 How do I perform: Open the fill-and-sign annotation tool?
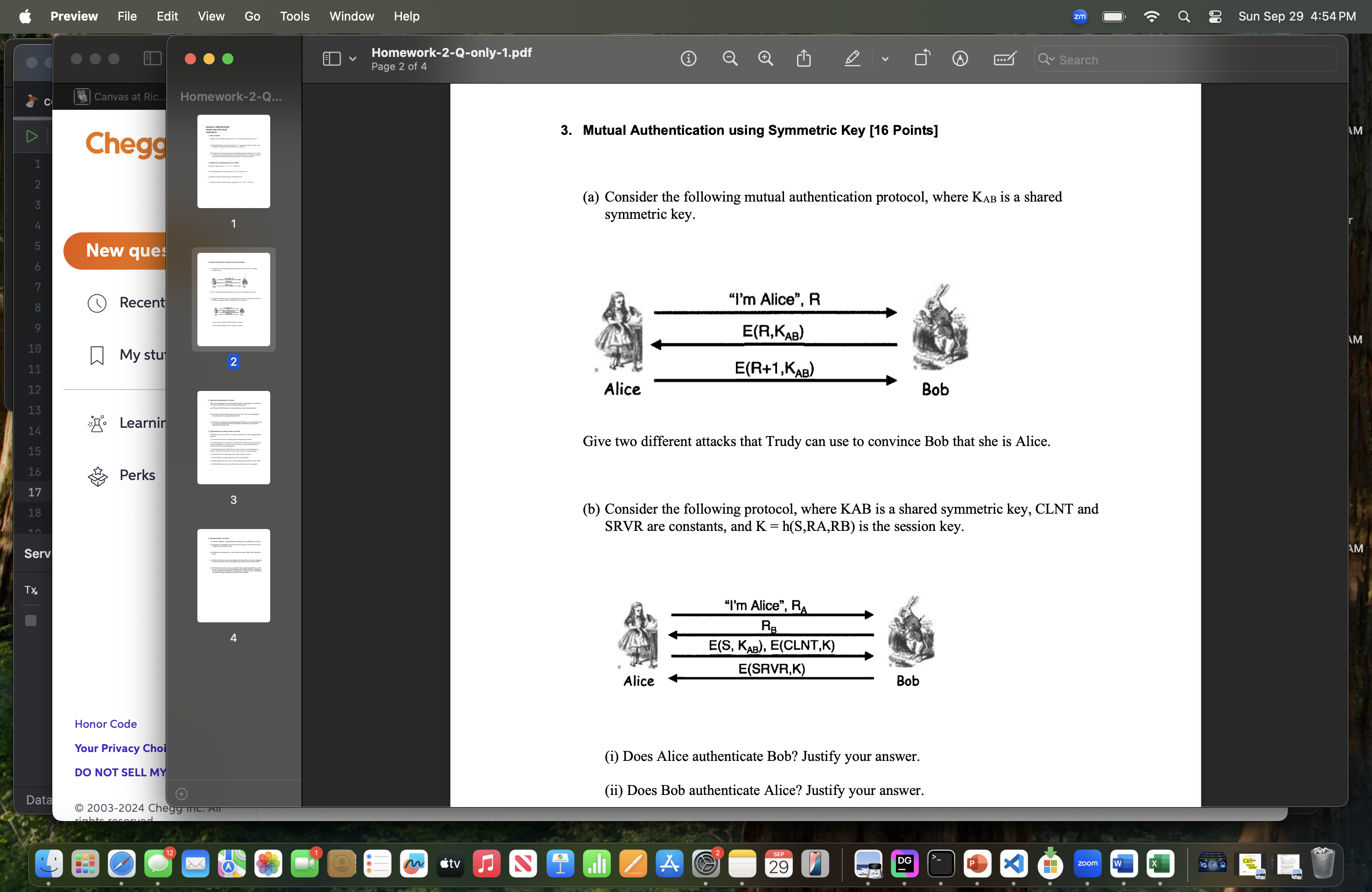click(1004, 58)
